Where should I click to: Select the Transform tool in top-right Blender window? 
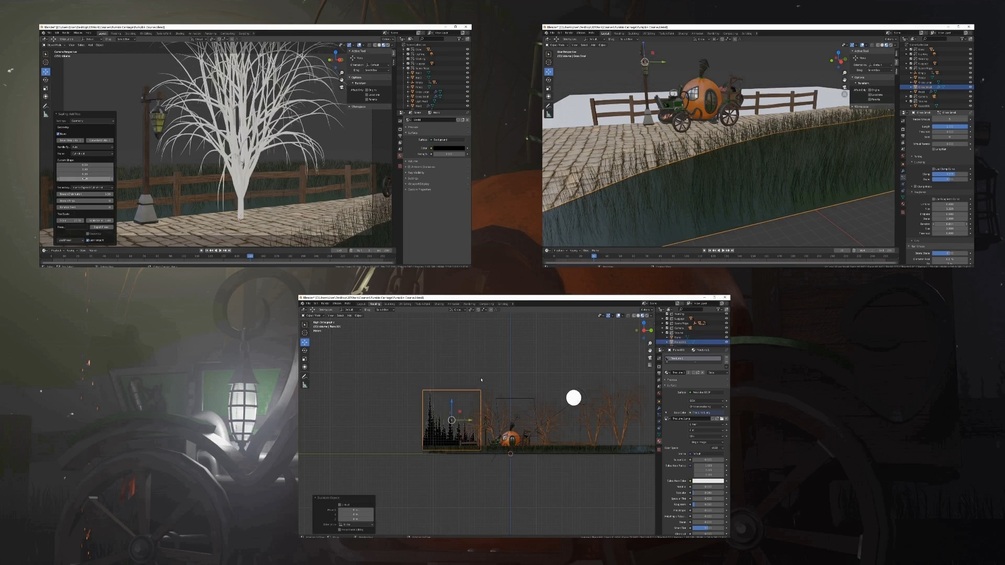click(549, 96)
